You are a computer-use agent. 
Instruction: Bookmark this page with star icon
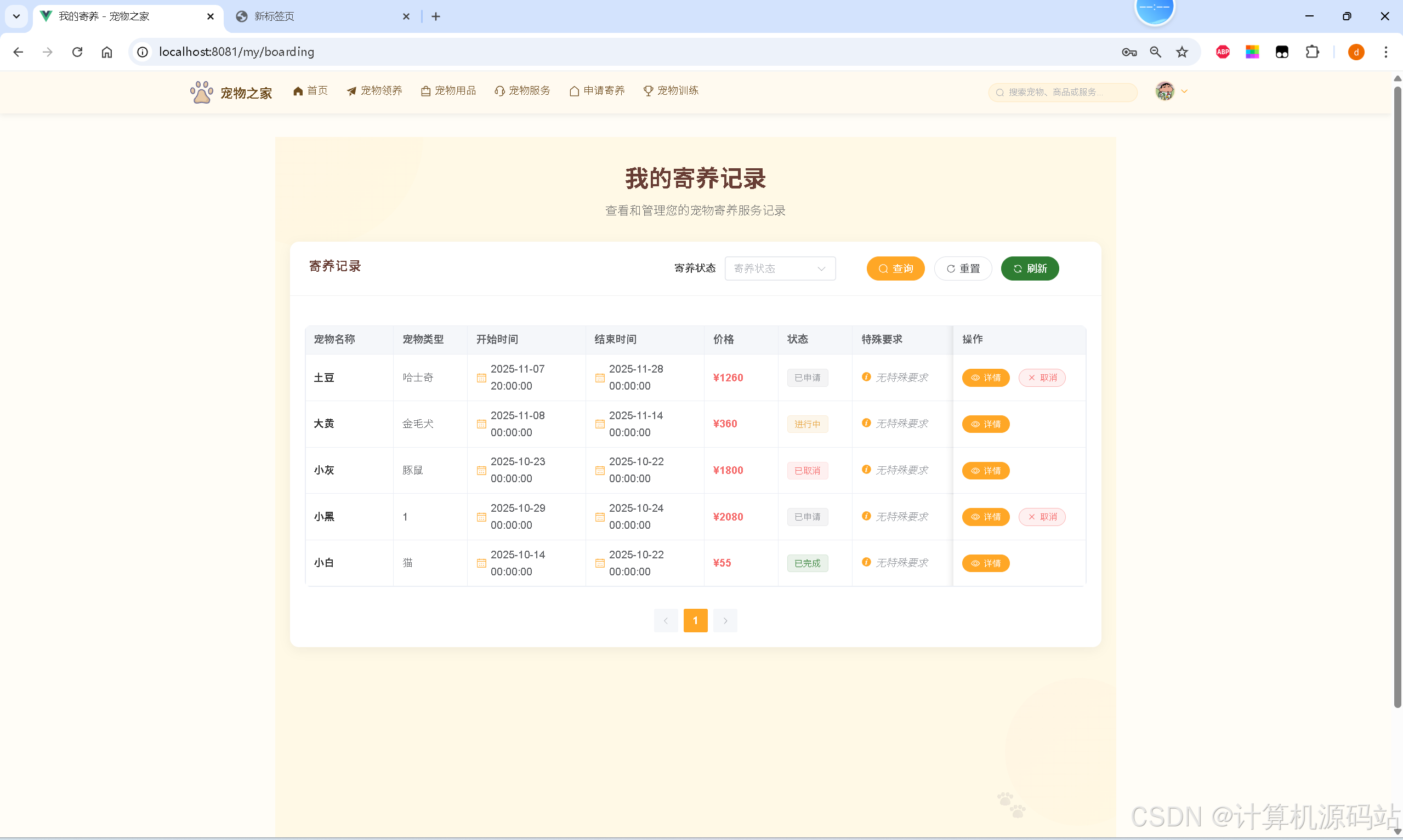point(1182,52)
